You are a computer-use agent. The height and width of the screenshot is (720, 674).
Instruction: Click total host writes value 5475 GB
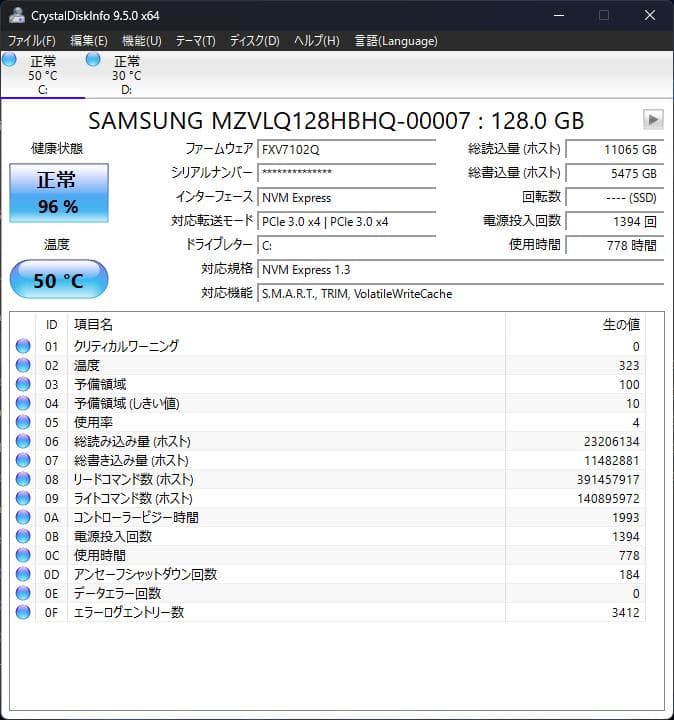click(x=615, y=174)
